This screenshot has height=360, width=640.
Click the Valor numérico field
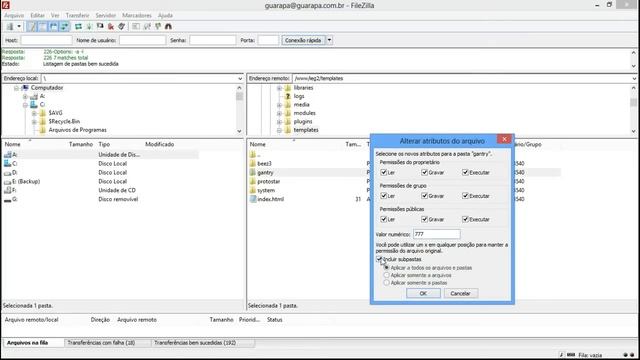click(437, 234)
